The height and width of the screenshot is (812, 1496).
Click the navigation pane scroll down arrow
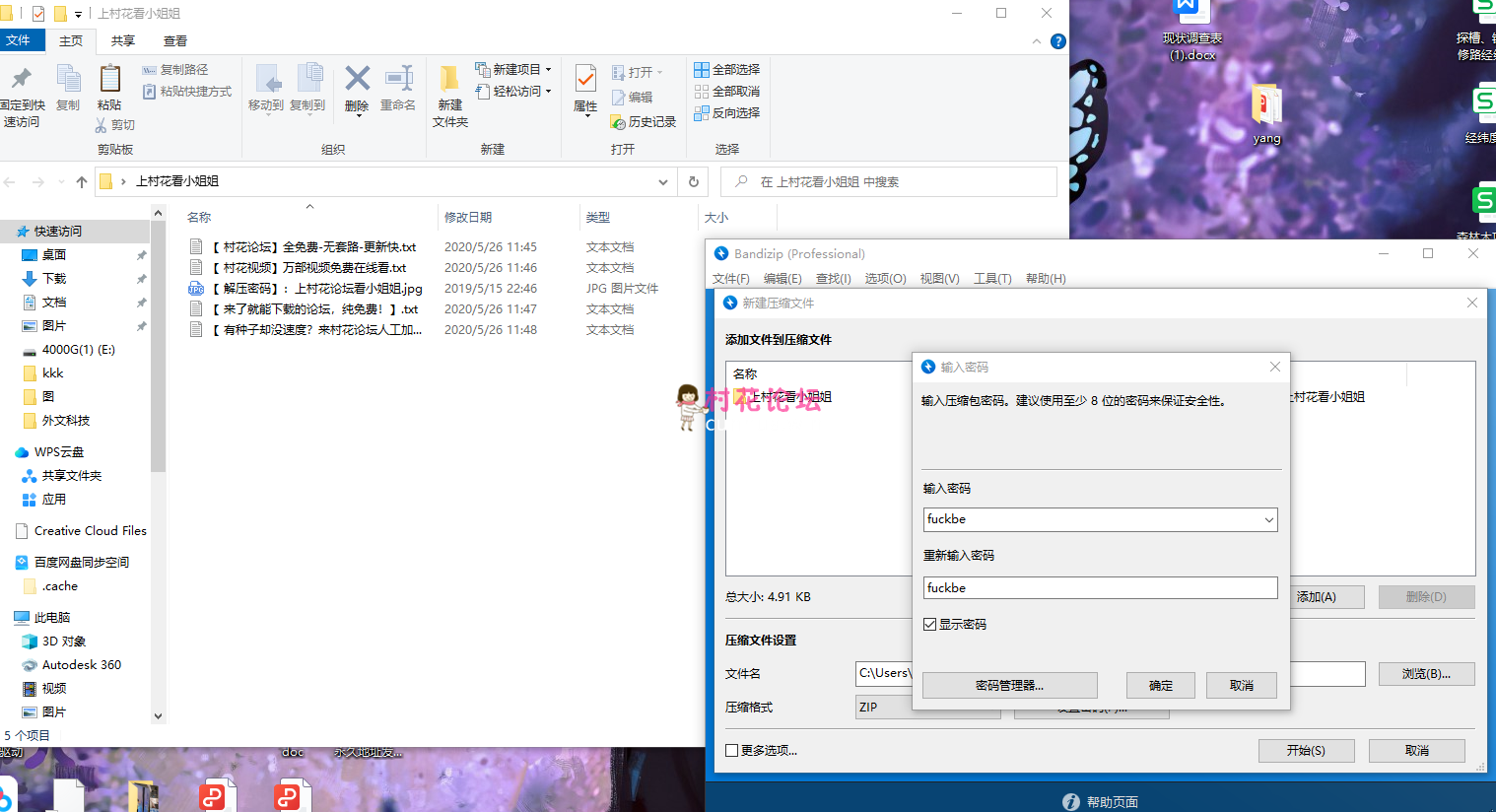pyautogui.click(x=158, y=716)
